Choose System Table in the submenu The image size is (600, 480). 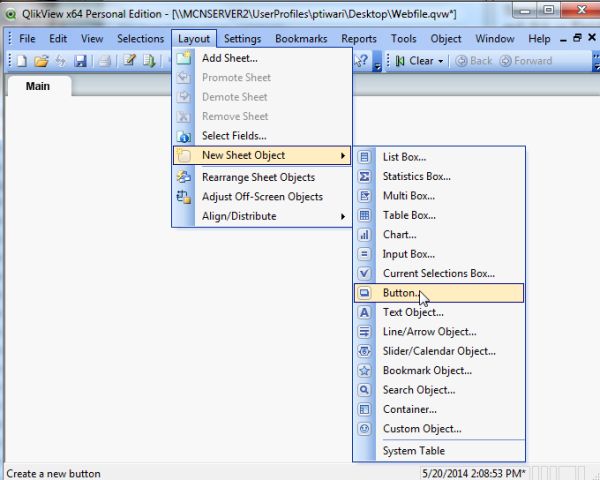pyautogui.click(x=439, y=451)
